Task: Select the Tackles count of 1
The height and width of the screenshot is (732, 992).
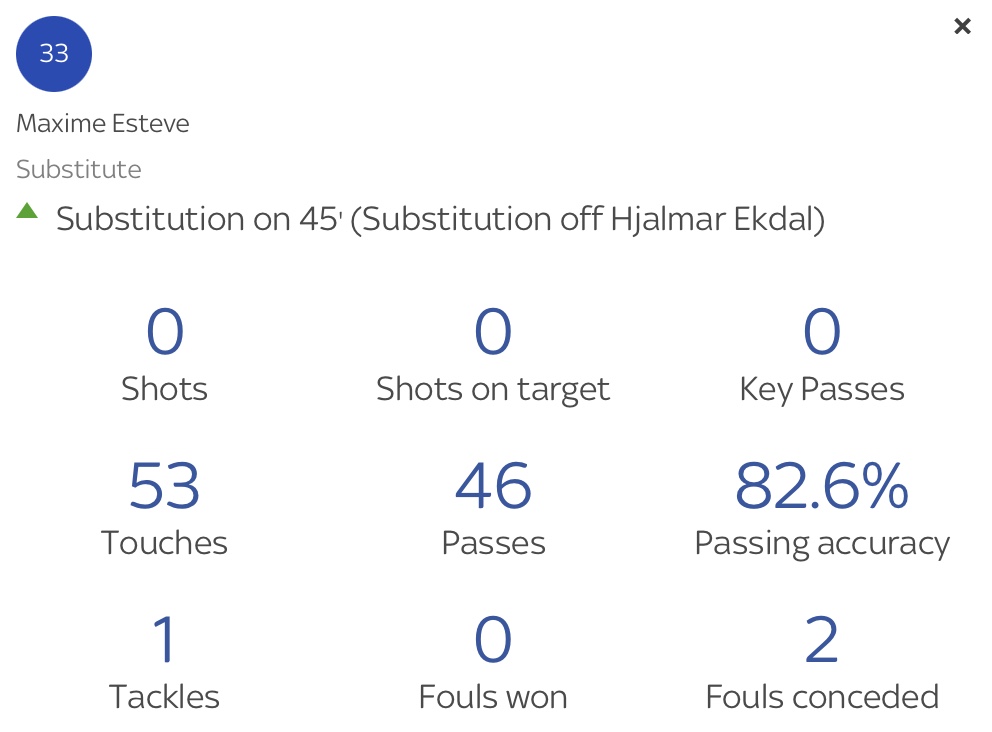Action: 164,640
